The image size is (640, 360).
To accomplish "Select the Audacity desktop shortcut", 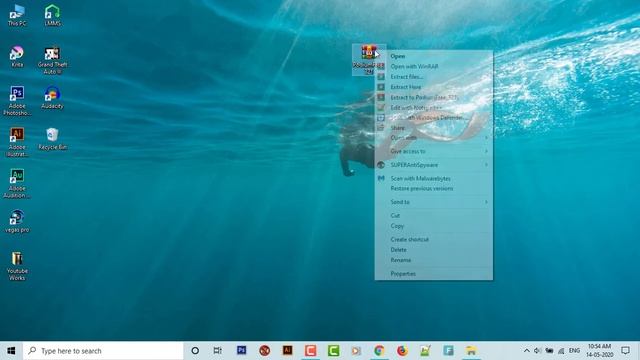I will (52, 98).
